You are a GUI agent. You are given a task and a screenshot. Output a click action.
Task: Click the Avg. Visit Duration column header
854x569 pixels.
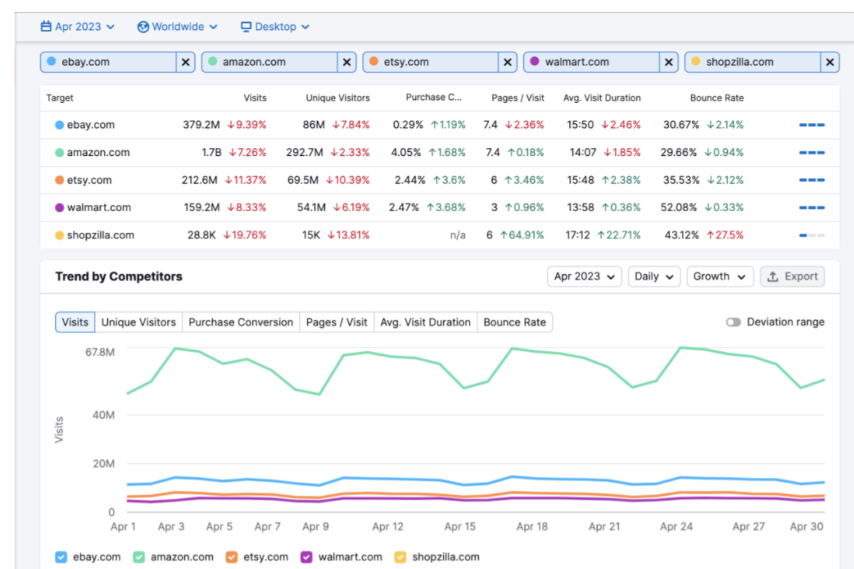(x=602, y=98)
